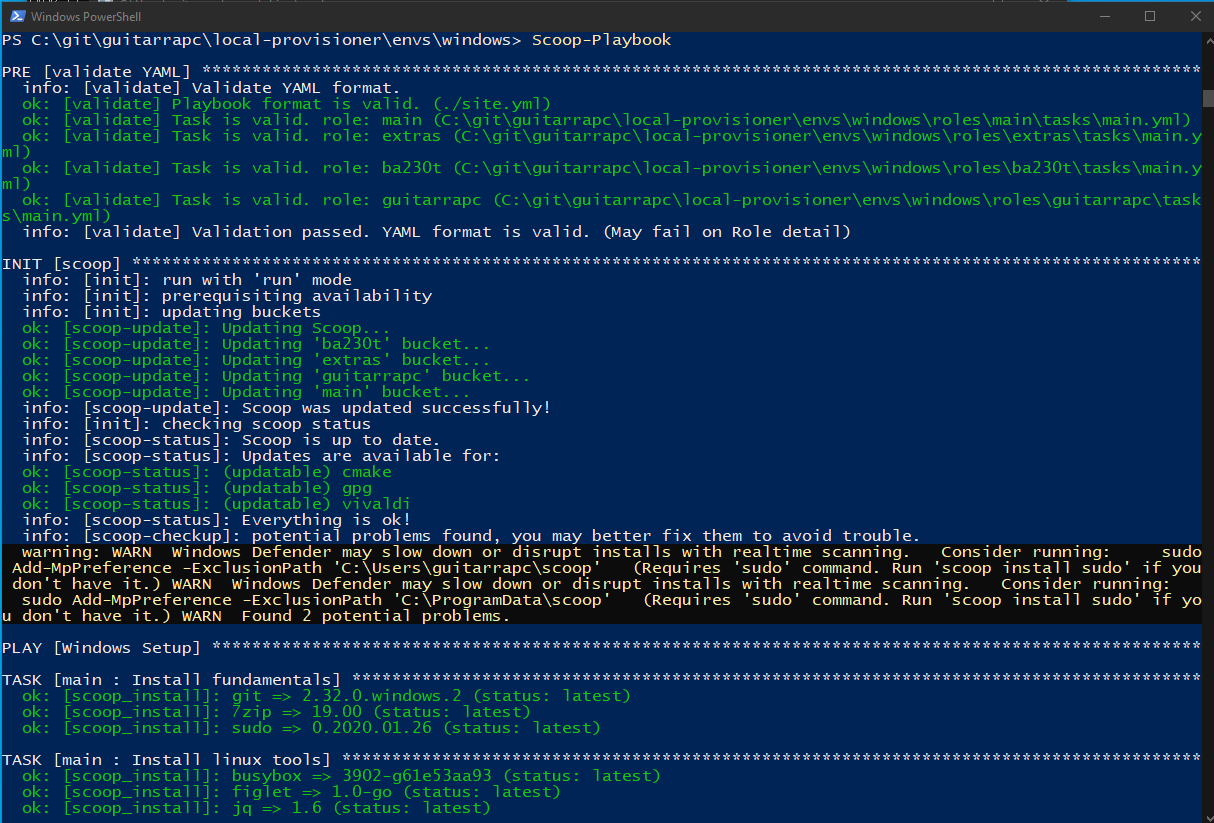Screen dimensions: 1214x823
Task: Click 'Scoop is up to date.' line
Action: 231,440
